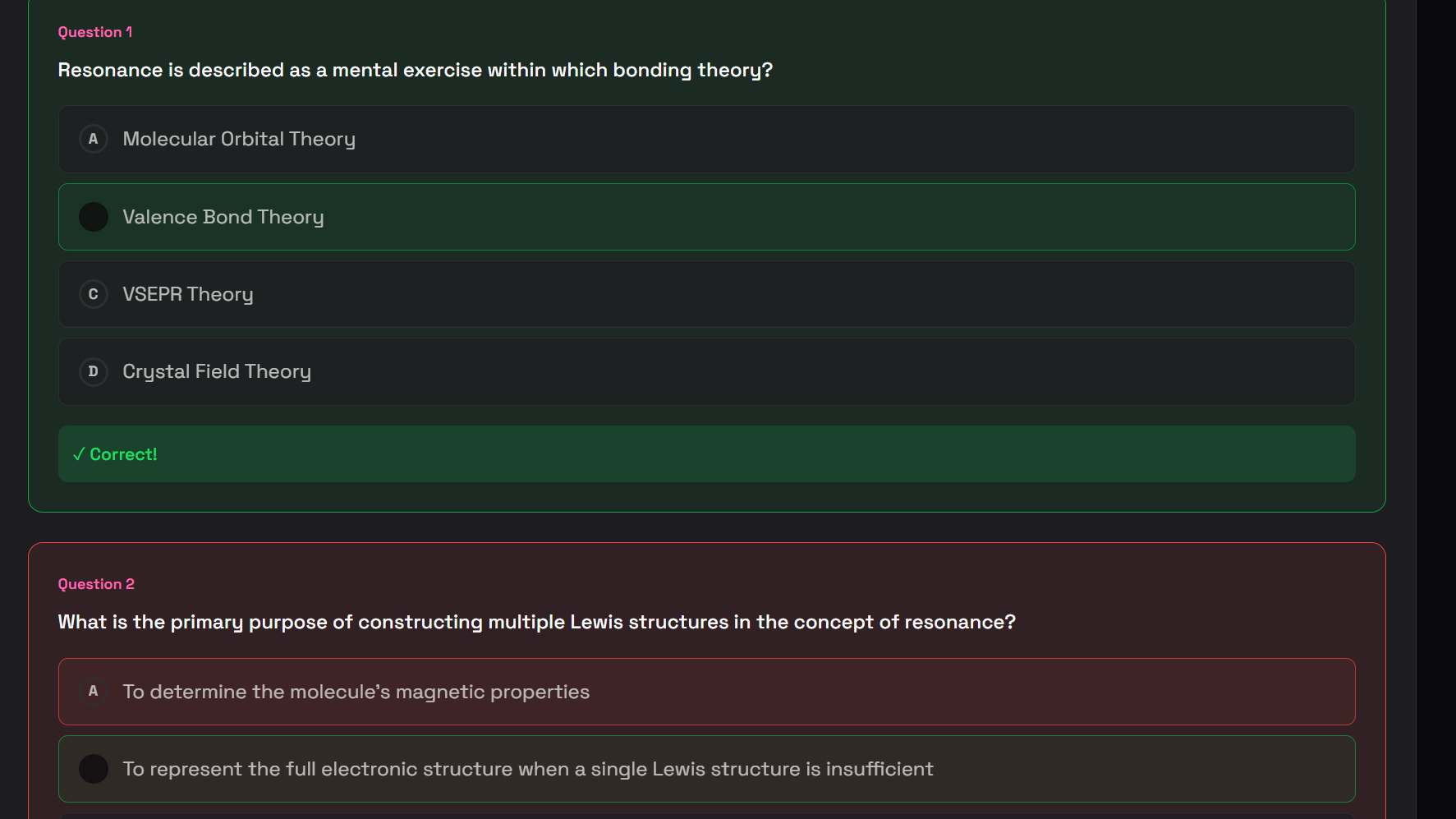Click the dark circle beside full electronic structure answer

93,769
